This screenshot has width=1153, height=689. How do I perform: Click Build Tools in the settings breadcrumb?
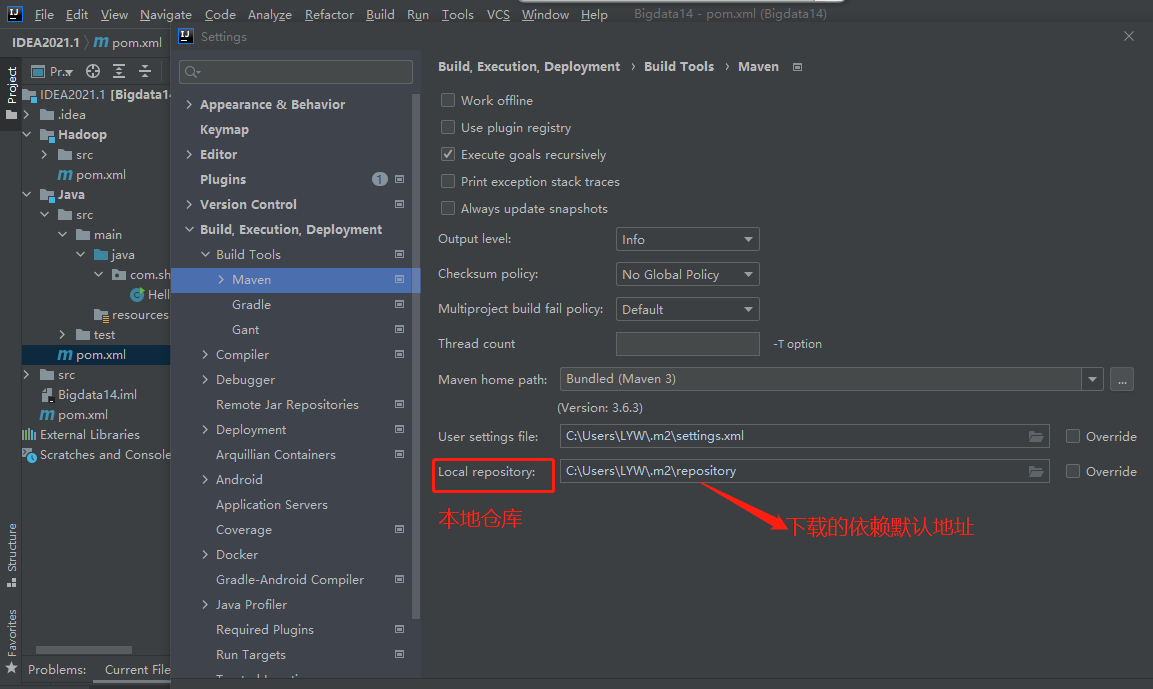click(x=679, y=67)
